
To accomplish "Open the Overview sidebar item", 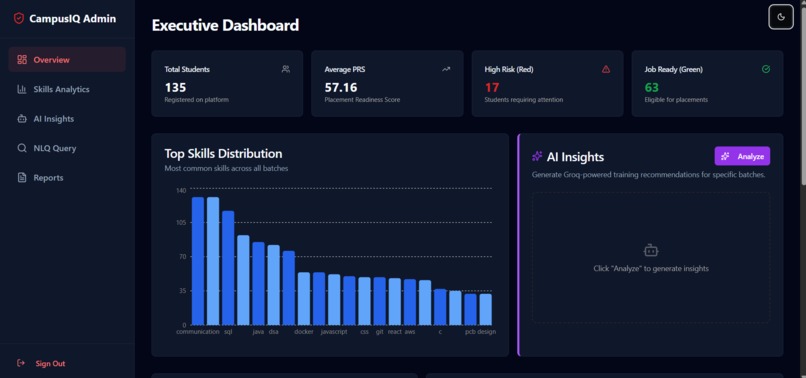I will (67, 60).
